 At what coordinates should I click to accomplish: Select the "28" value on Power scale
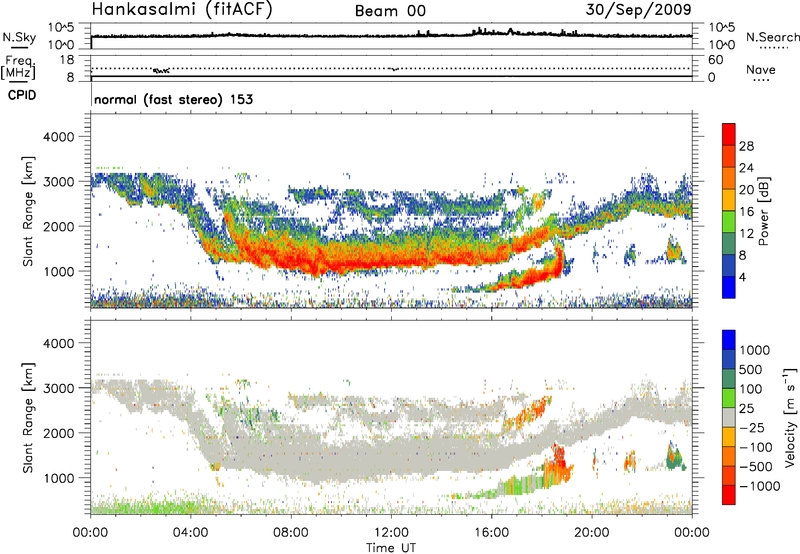point(746,146)
